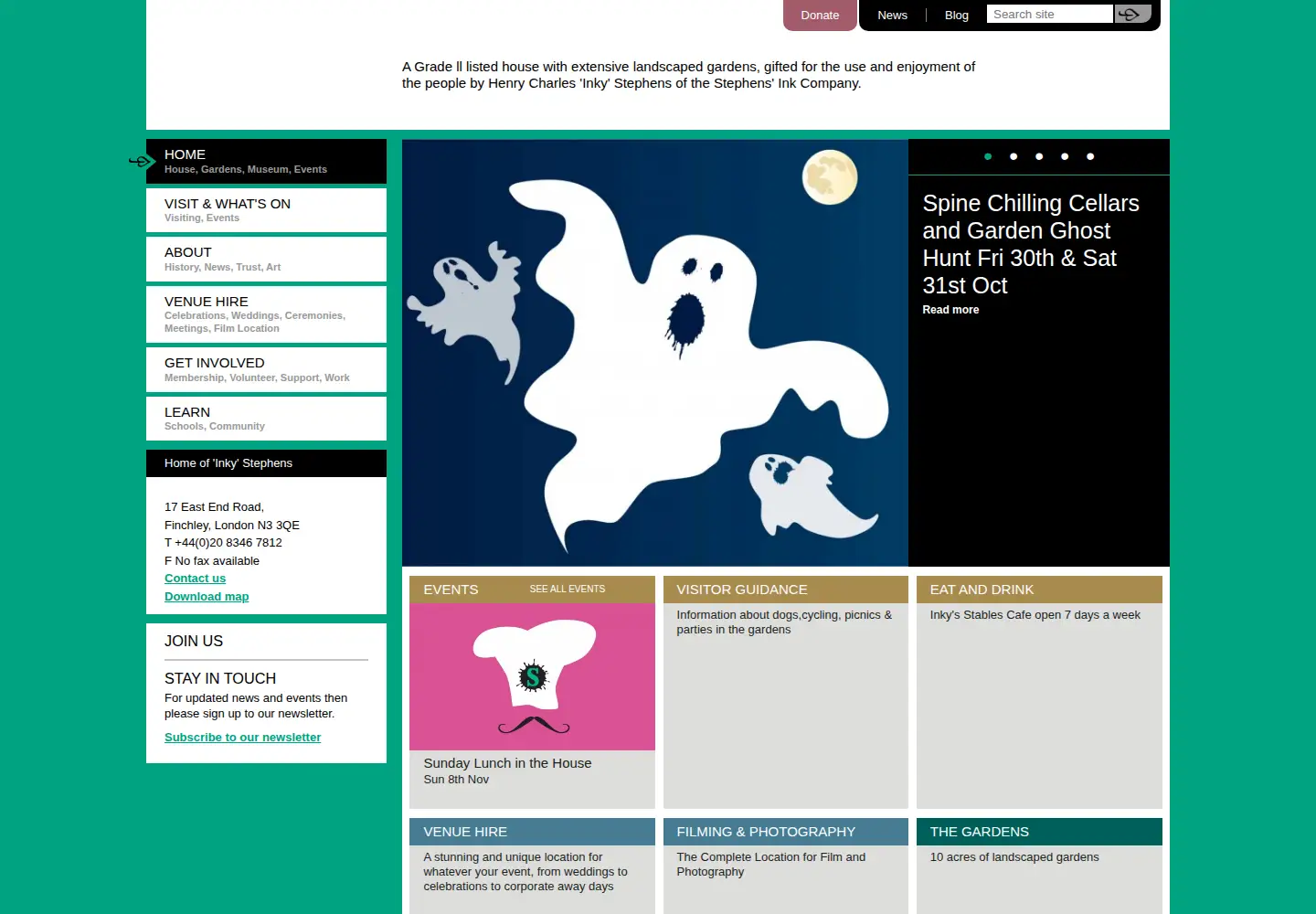Visit the Blog link
Screen dimensions: 1316x914
tap(957, 15)
